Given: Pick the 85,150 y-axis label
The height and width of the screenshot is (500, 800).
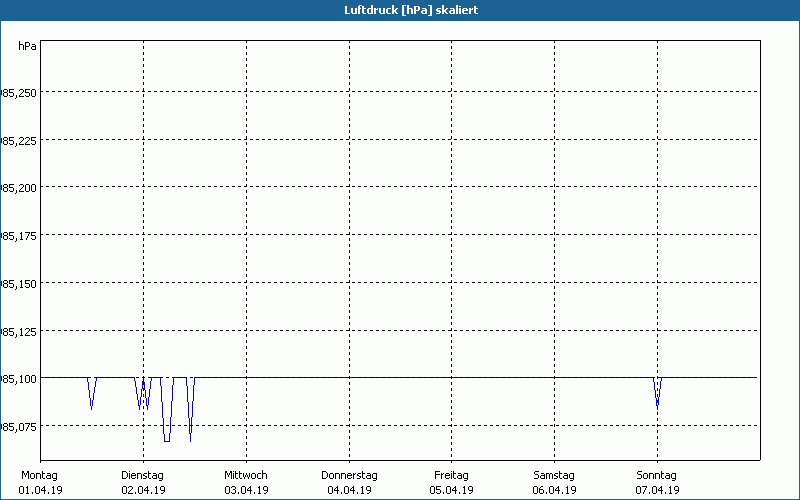Looking at the screenshot, I should point(19,284).
